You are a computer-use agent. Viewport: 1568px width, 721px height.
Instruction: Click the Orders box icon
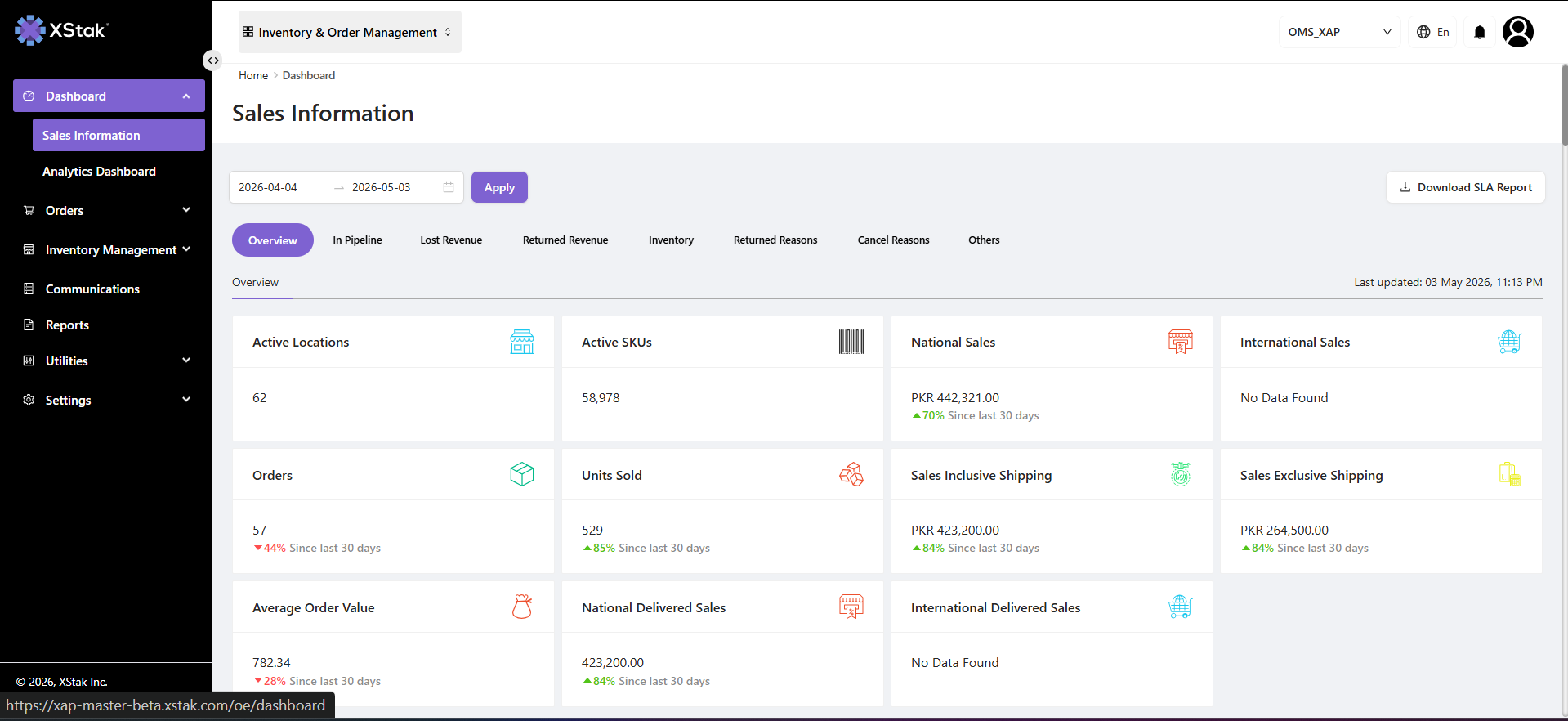522,474
